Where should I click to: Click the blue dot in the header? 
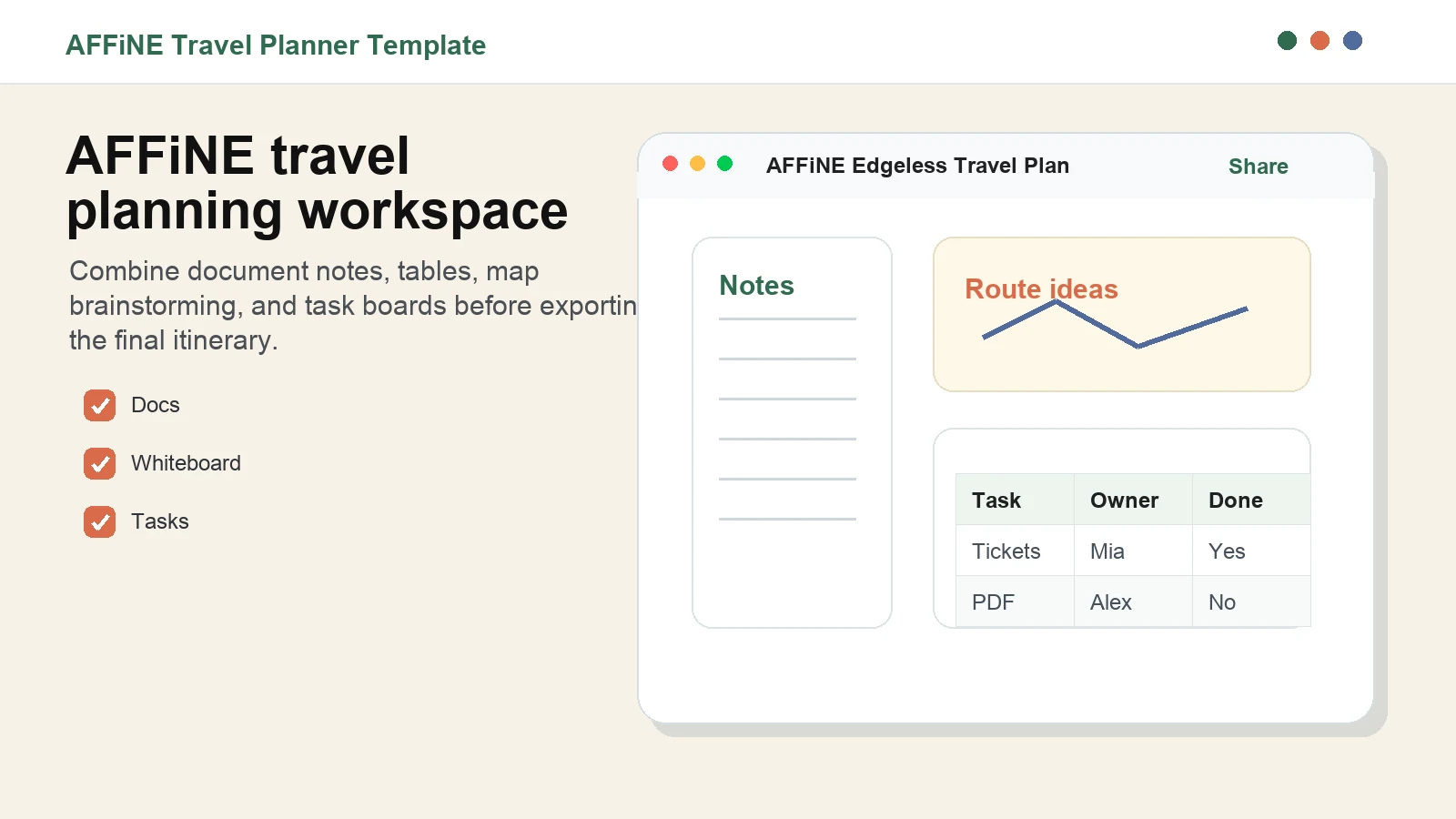pos(1352,40)
